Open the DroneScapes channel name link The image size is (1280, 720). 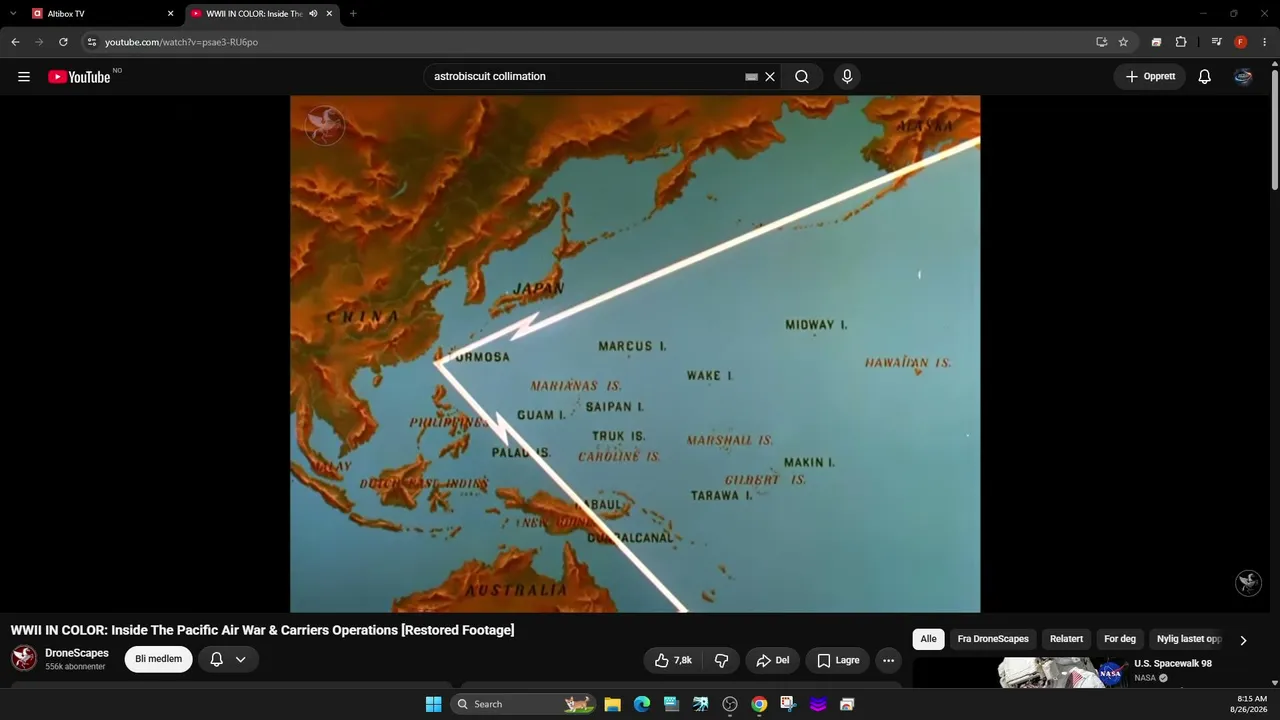click(77, 653)
